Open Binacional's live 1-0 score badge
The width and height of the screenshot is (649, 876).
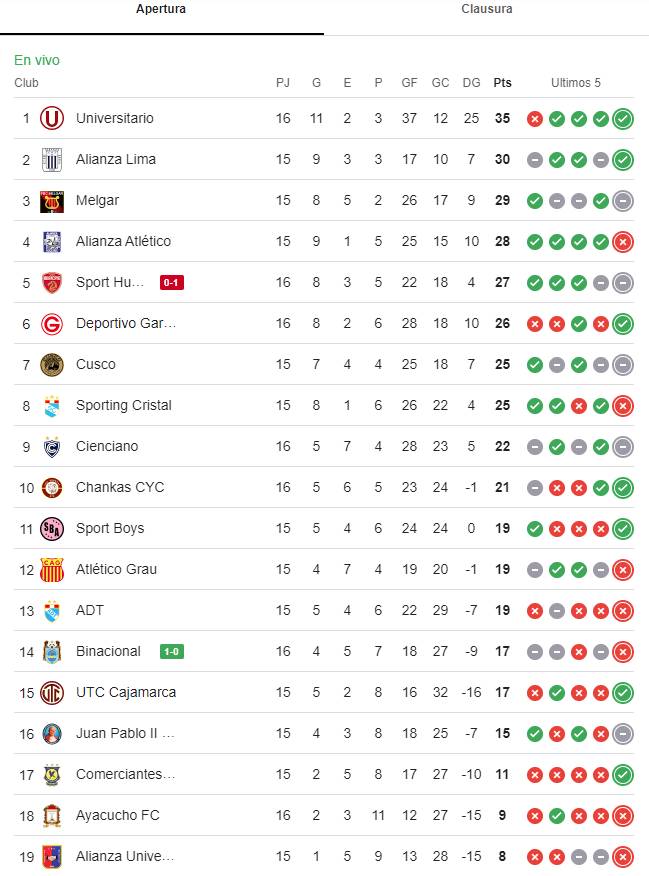point(171,651)
